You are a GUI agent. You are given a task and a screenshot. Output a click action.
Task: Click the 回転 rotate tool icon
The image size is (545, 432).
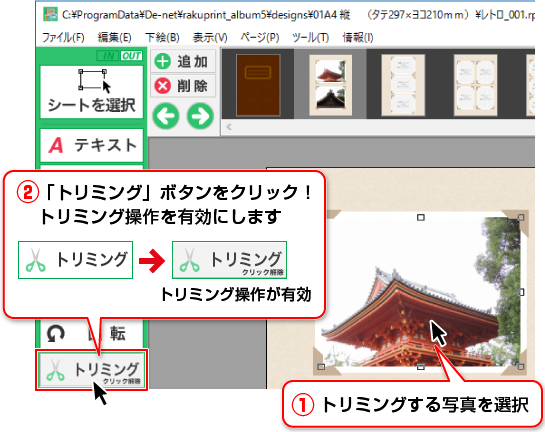coord(56,334)
